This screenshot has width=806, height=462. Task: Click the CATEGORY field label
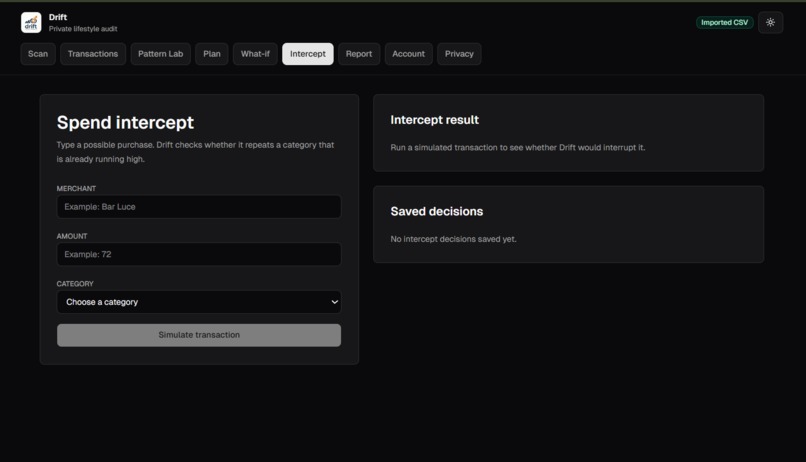point(75,284)
